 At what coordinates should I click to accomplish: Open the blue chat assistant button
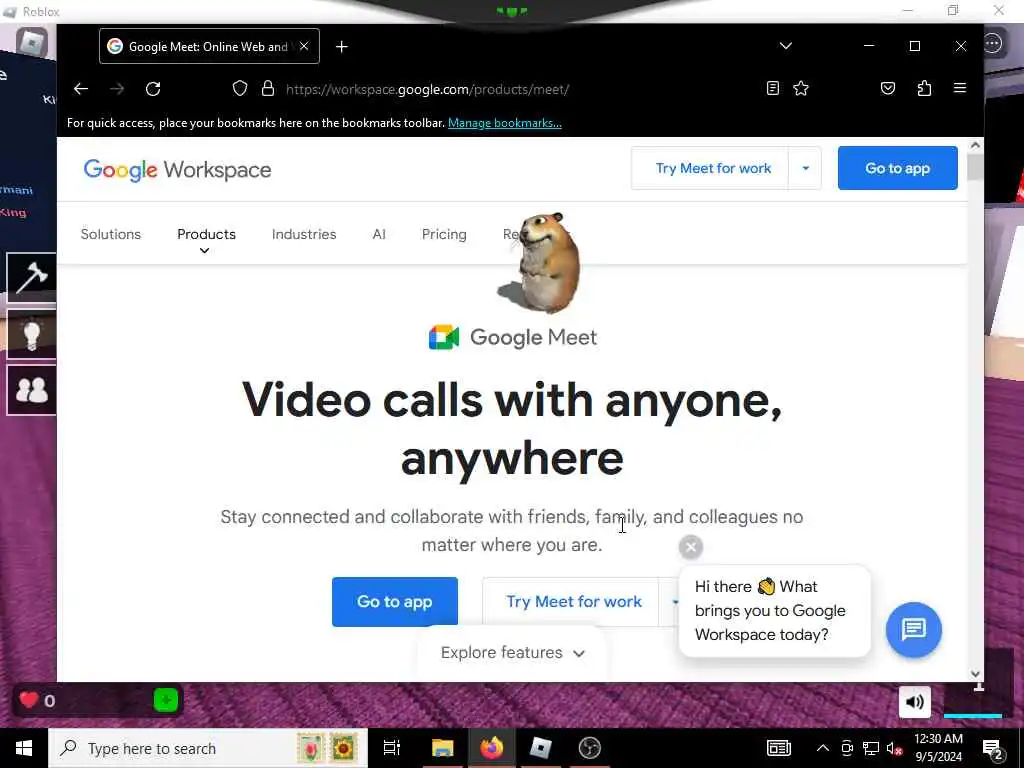[914, 630]
